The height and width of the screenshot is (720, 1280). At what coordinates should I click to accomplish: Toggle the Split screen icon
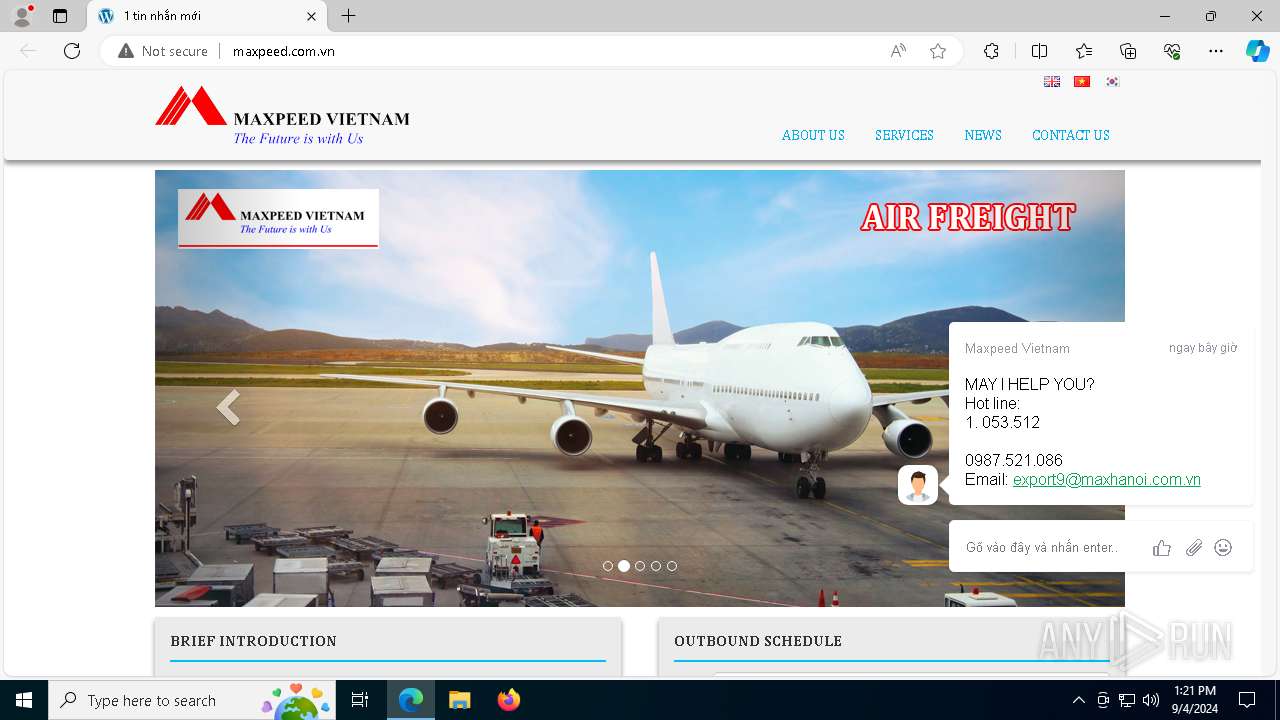[x=1039, y=51]
